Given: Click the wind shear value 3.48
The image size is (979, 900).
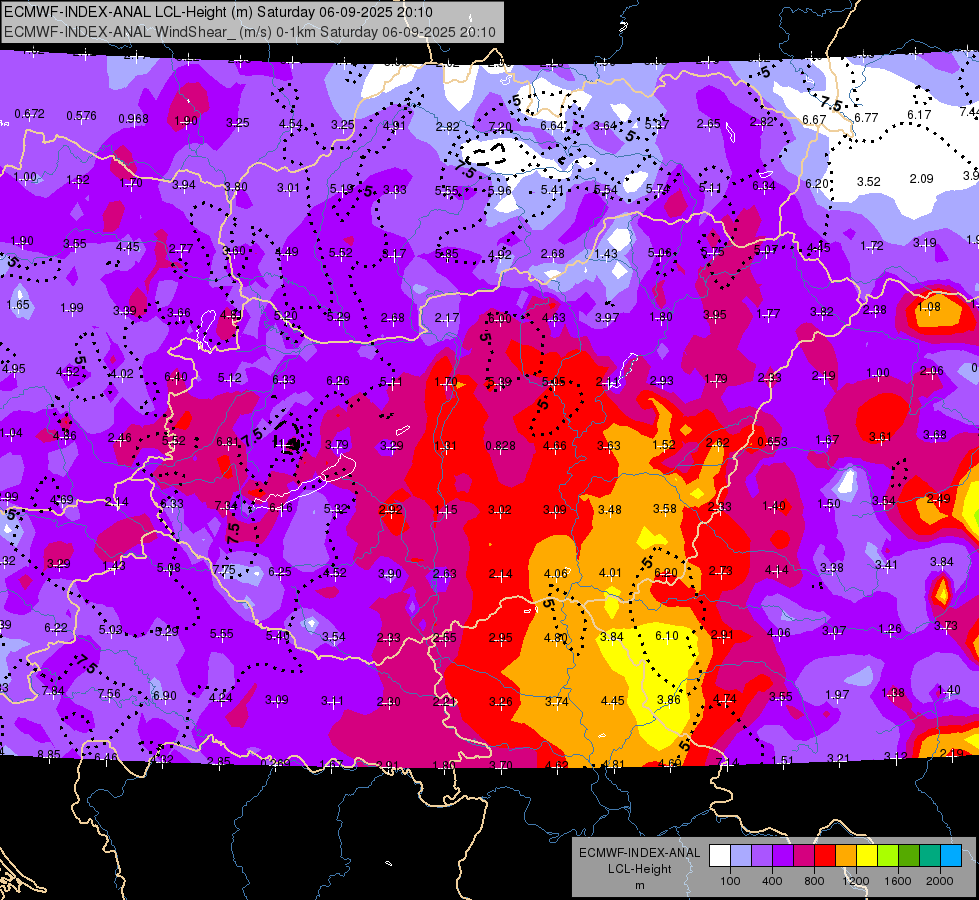Looking at the screenshot, I should (x=609, y=510).
